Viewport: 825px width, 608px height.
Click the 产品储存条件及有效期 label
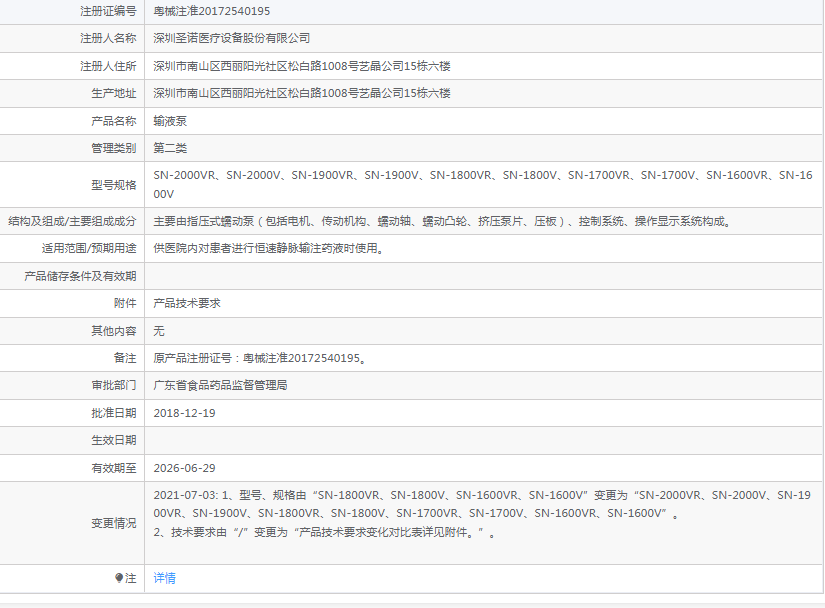(x=81, y=276)
